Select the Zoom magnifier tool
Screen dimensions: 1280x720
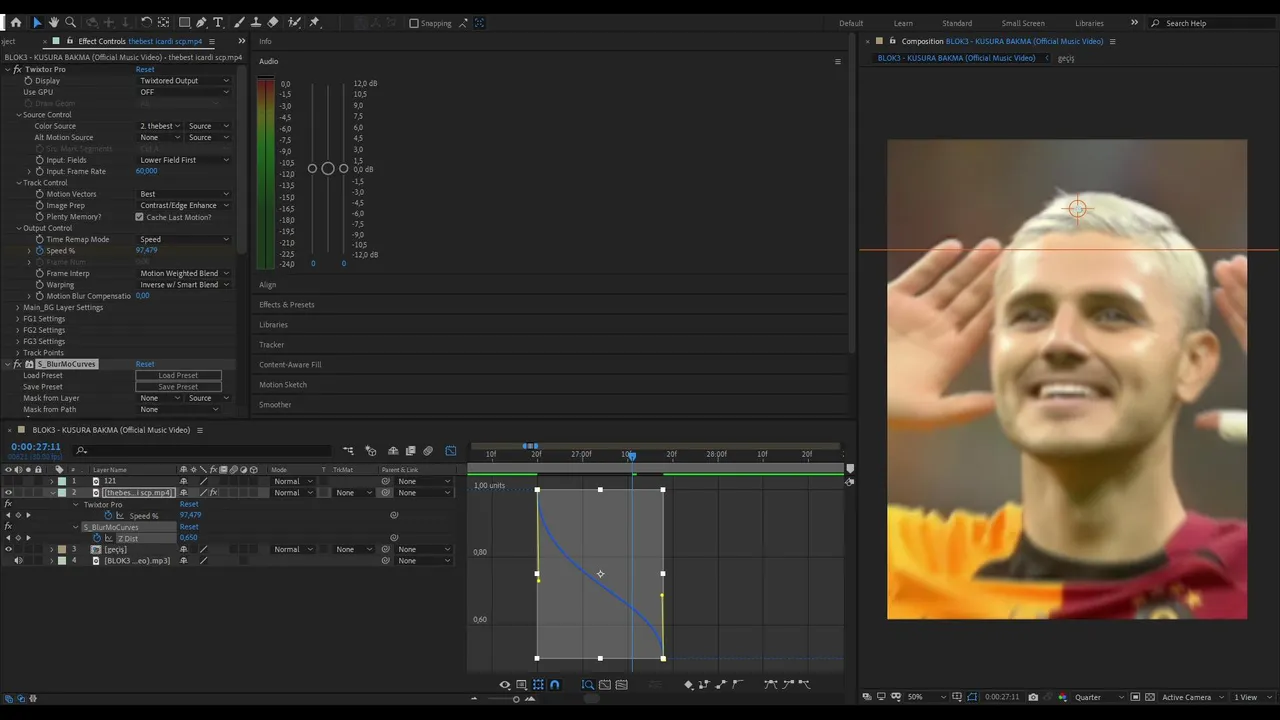[x=70, y=22]
